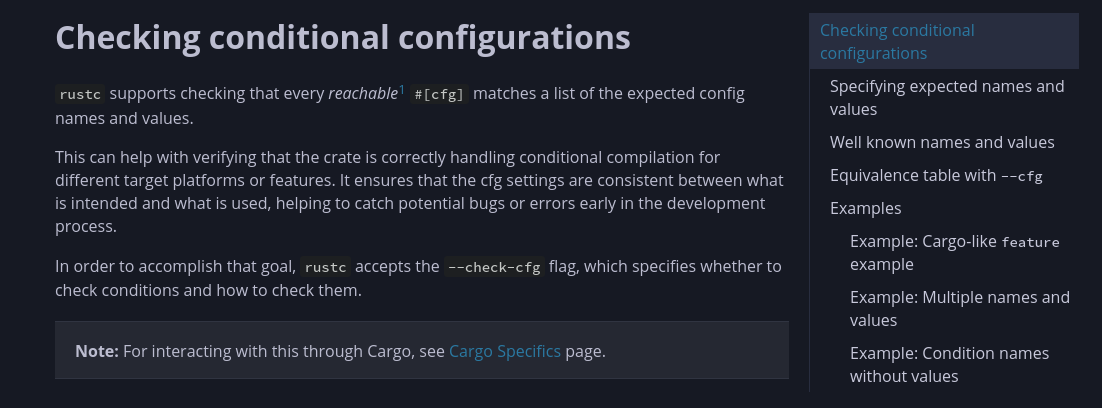Open footnote 1 next to 'reachable'
This screenshot has height=408, width=1102.
[402, 90]
